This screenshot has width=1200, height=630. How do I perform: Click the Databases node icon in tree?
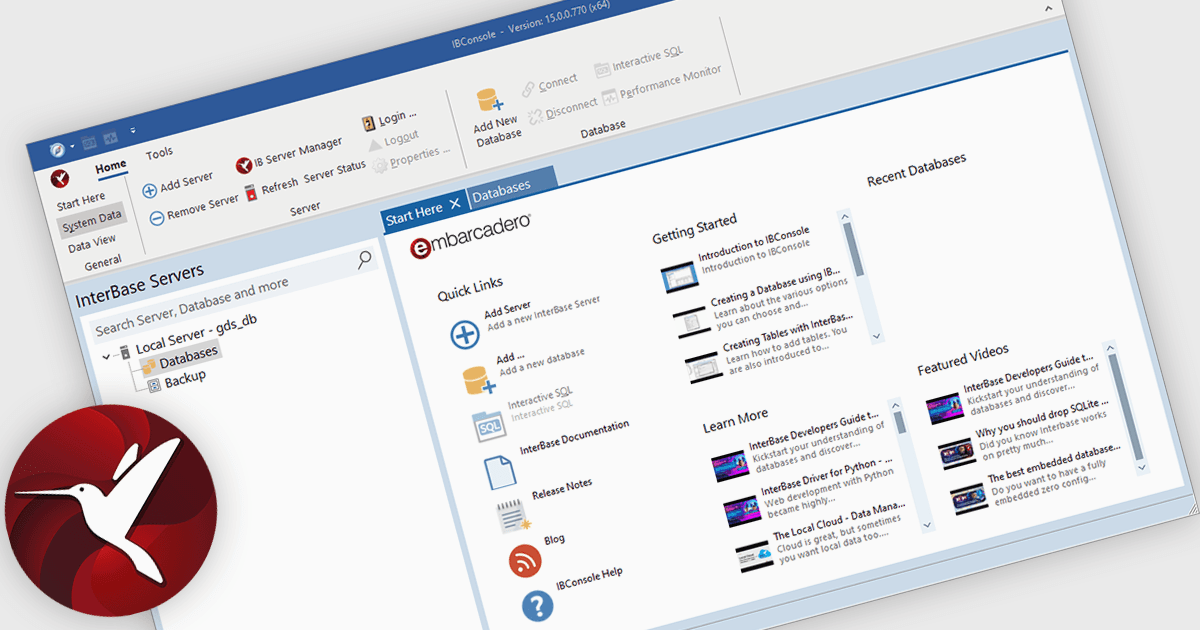[x=148, y=366]
